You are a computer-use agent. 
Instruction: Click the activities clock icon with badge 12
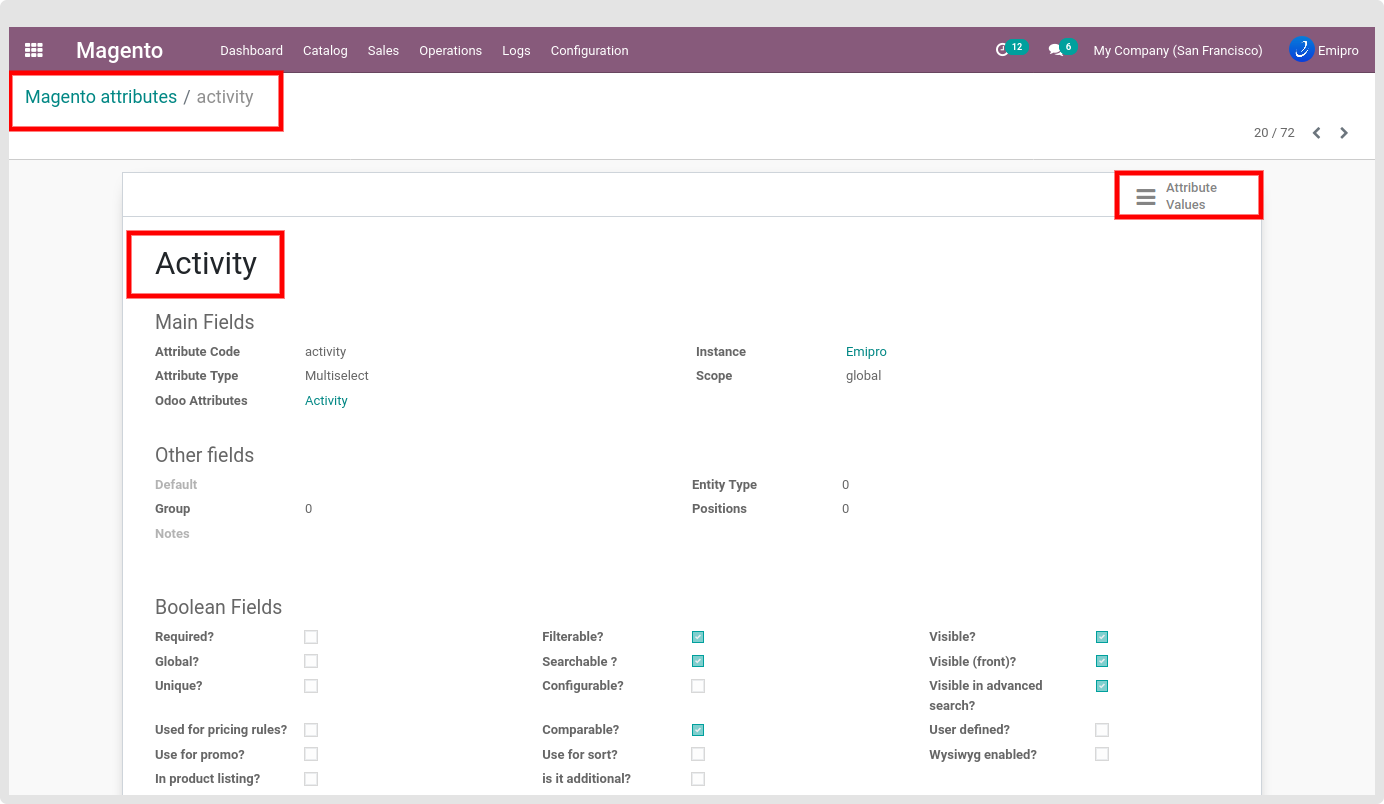pos(1002,50)
